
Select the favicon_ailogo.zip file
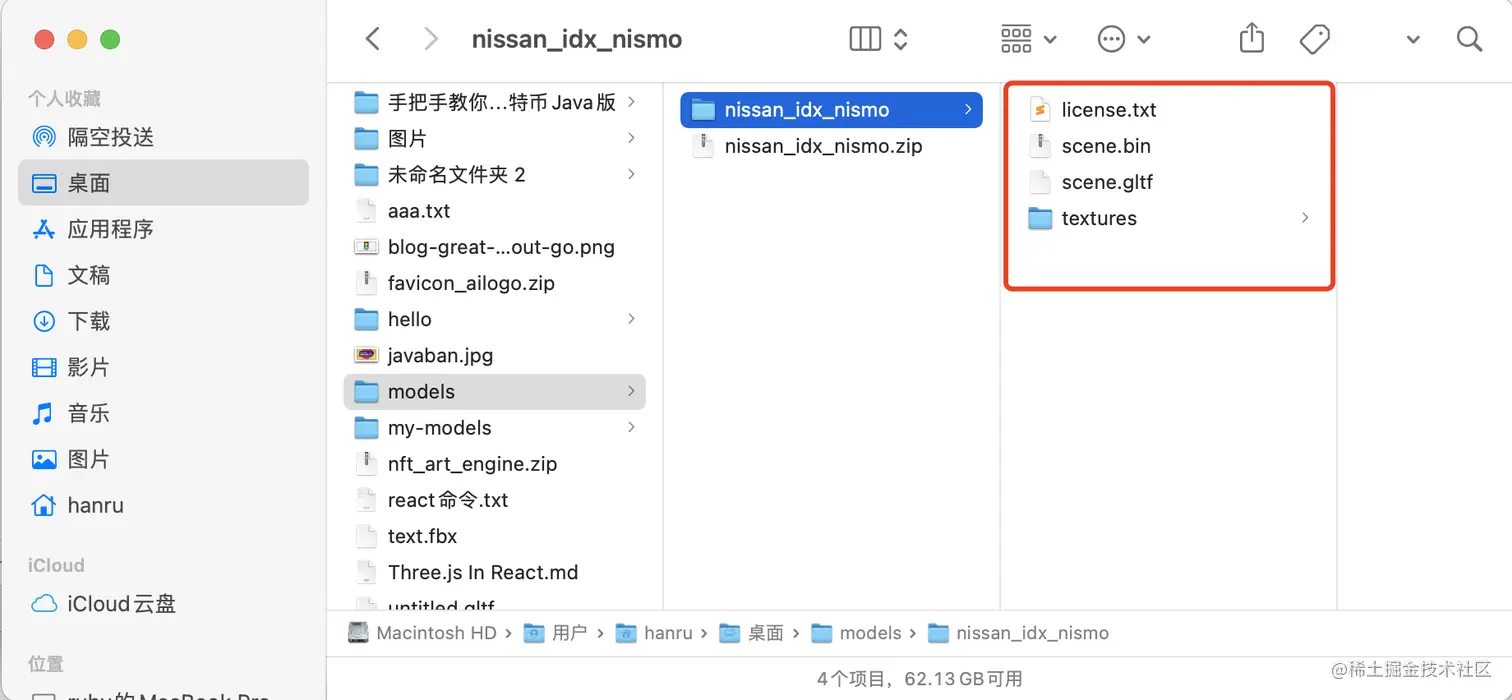coord(494,283)
